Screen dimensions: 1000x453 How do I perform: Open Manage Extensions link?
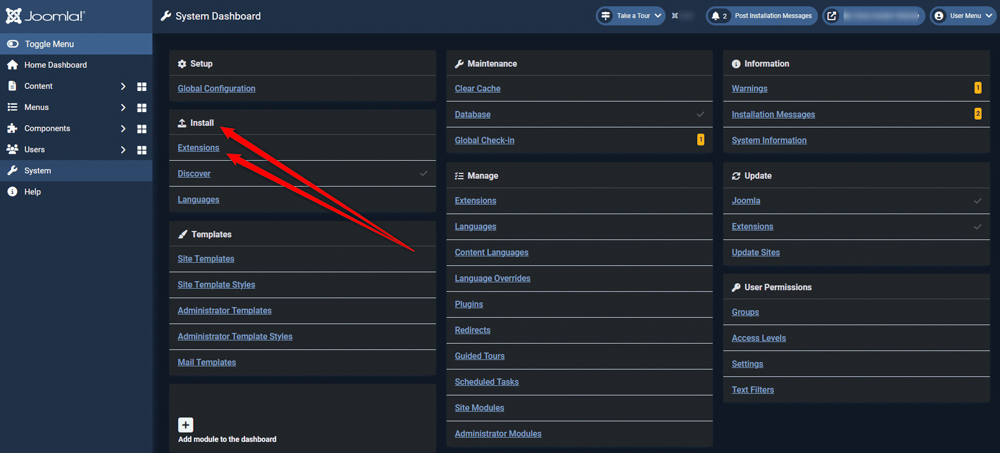click(x=476, y=201)
